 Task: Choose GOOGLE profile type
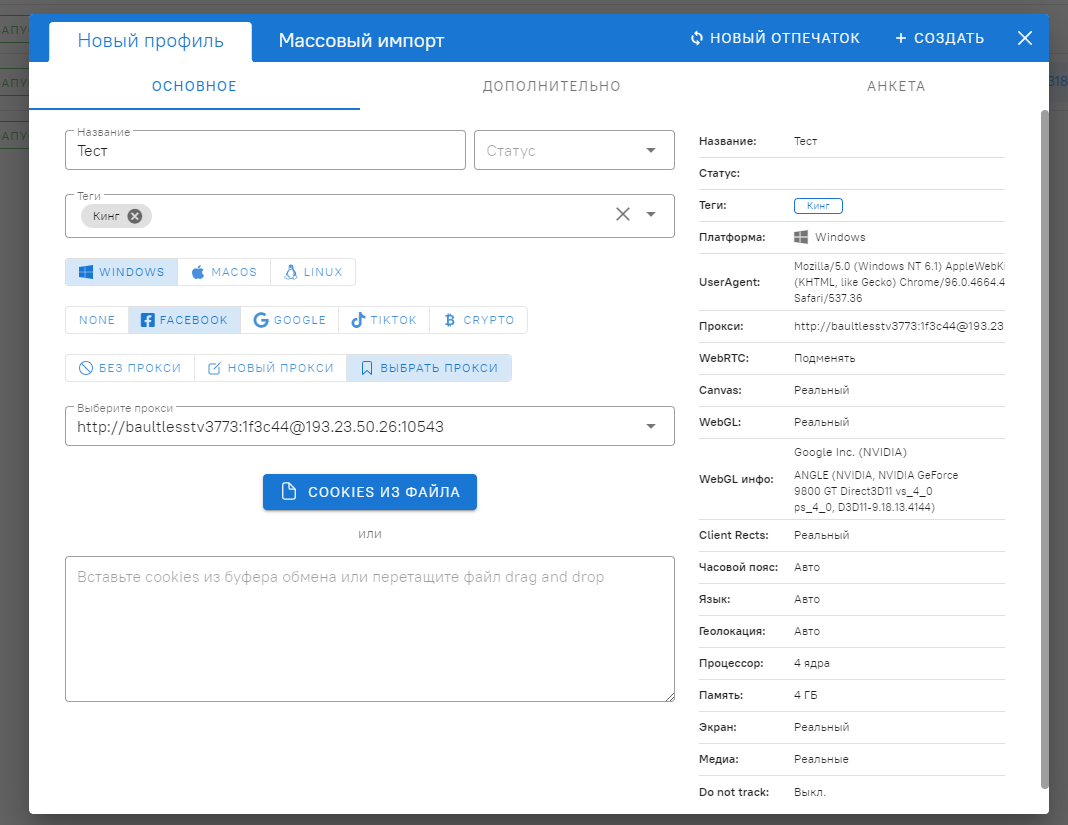click(x=289, y=320)
